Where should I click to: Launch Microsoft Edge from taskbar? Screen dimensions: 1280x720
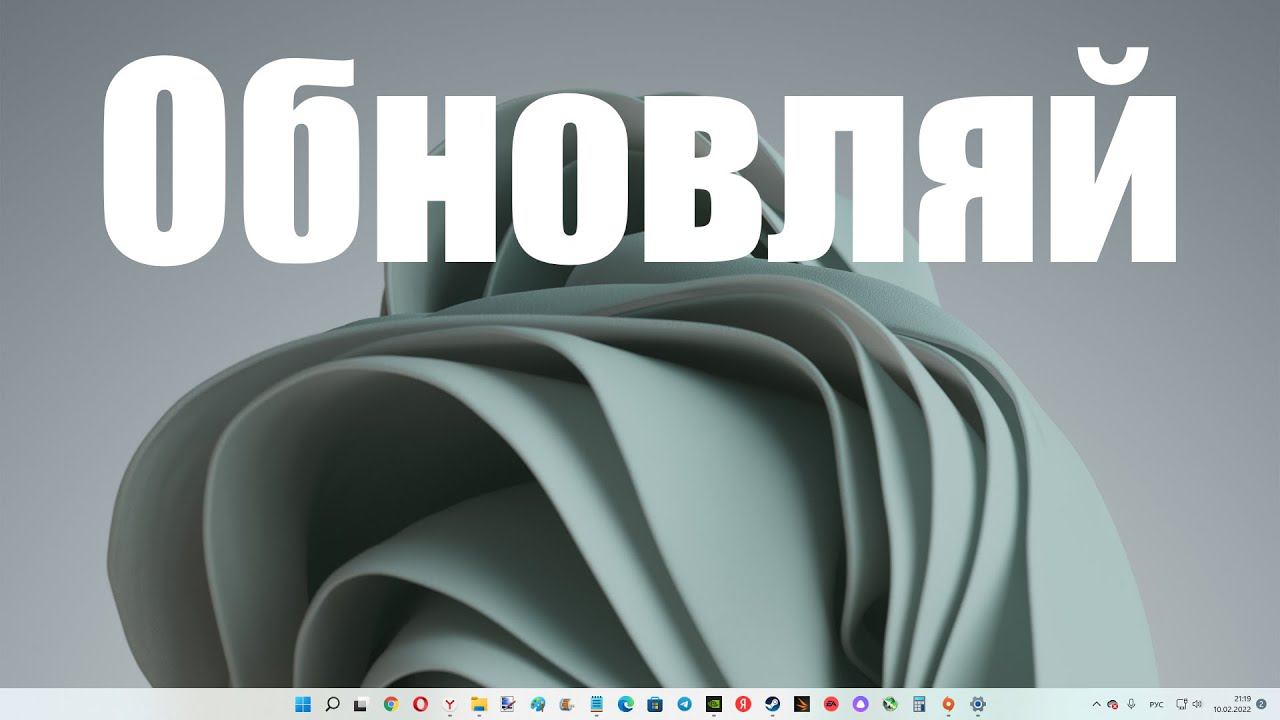626,704
